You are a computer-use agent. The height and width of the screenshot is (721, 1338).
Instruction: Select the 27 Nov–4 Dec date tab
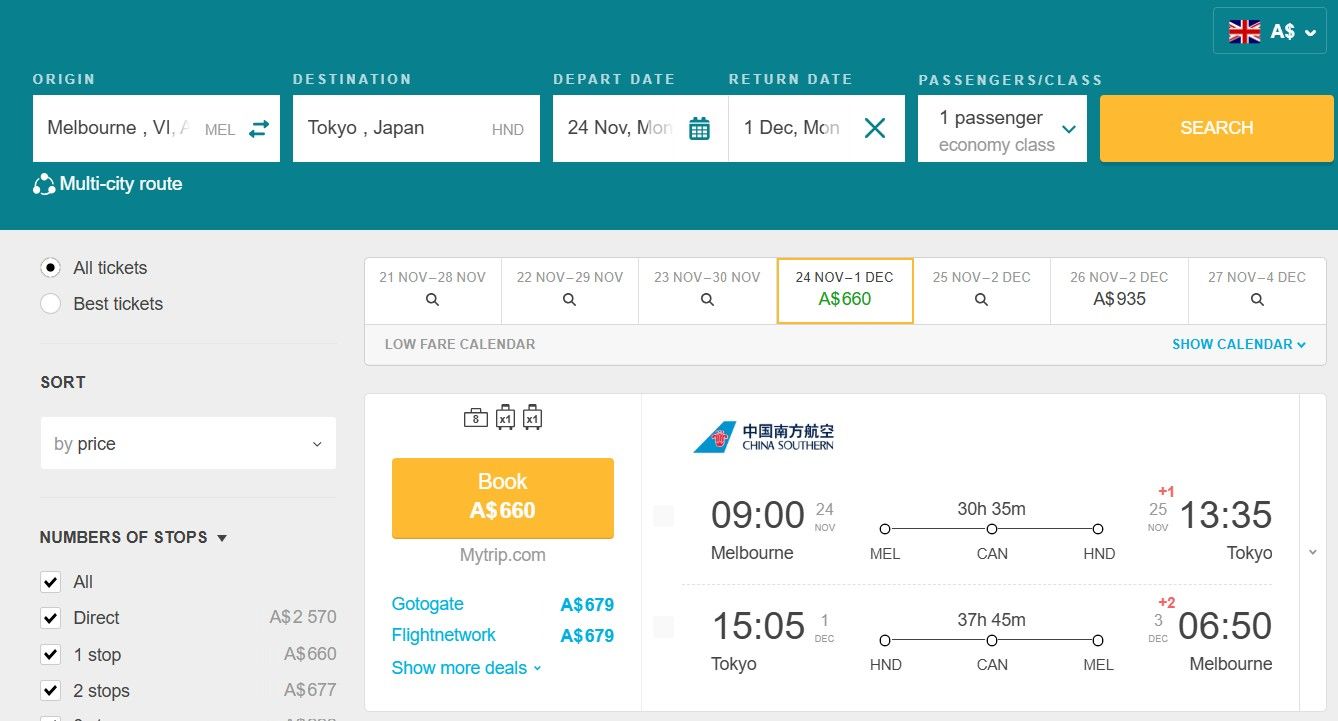pos(1257,291)
